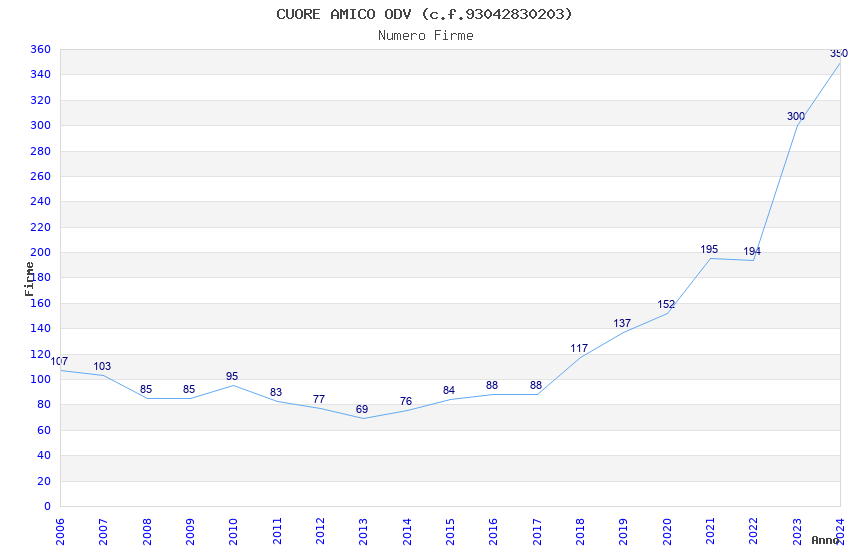The height and width of the screenshot is (550, 850).
Task: Click y-axis tick value "120"
Action: coord(41,354)
